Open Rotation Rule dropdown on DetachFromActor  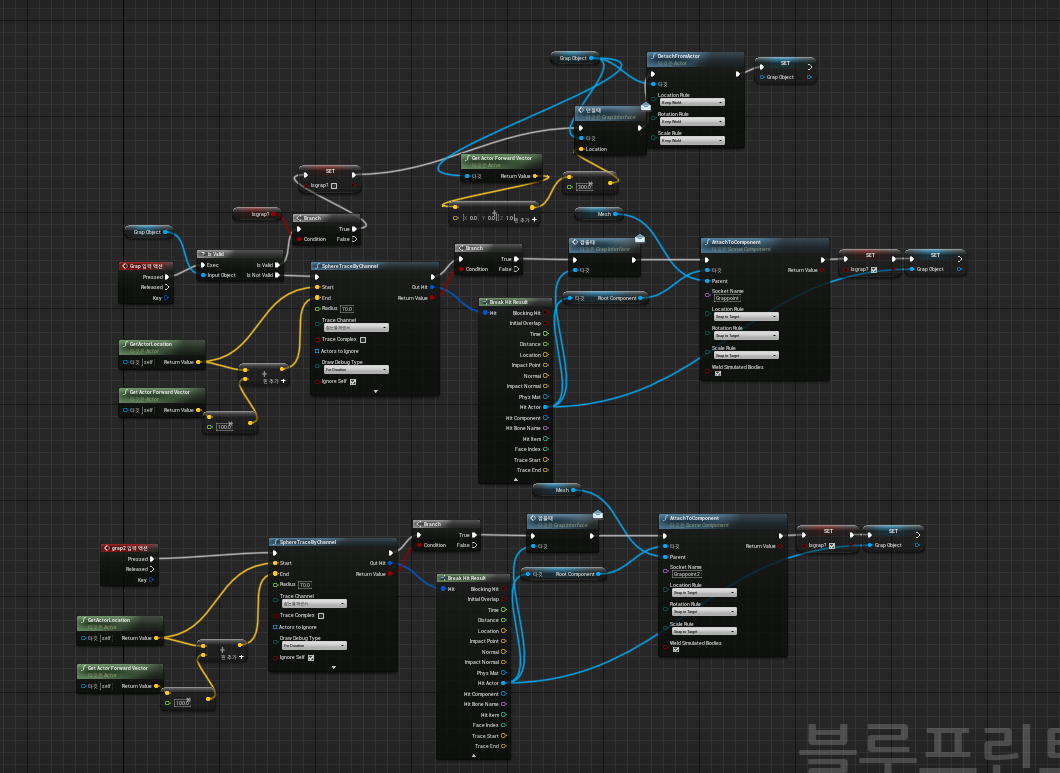[692, 122]
